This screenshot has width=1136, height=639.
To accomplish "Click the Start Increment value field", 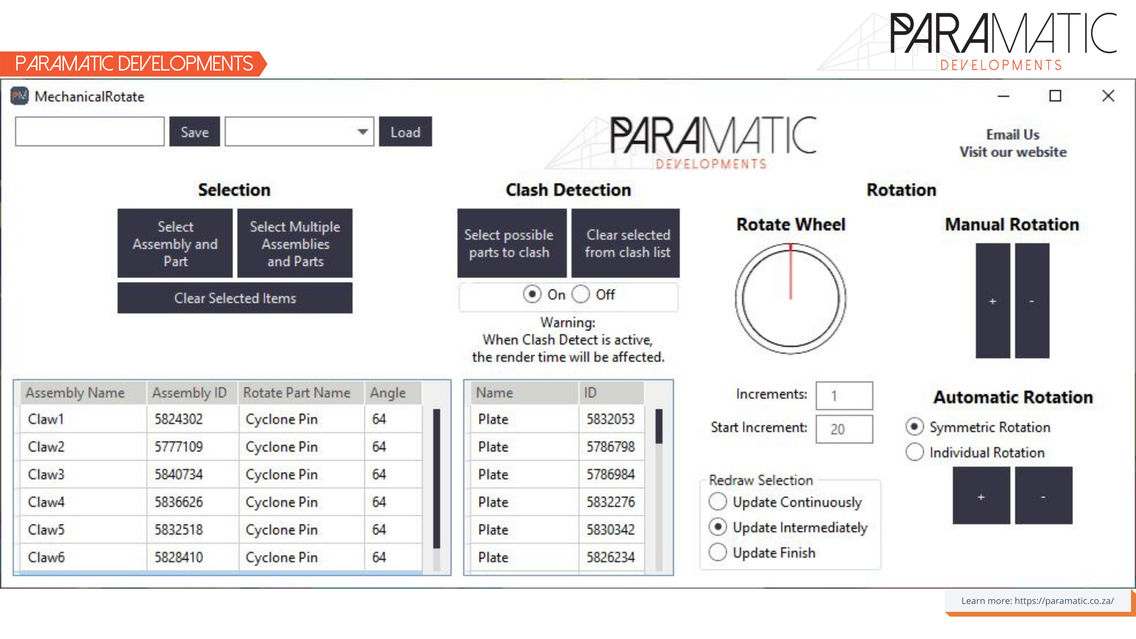I will click(844, 429).
